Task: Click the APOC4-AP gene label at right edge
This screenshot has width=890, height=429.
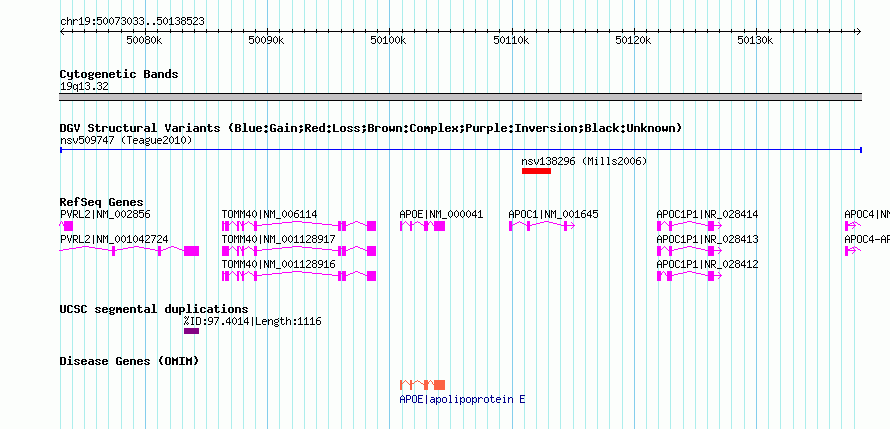Action: click(867, 239)
